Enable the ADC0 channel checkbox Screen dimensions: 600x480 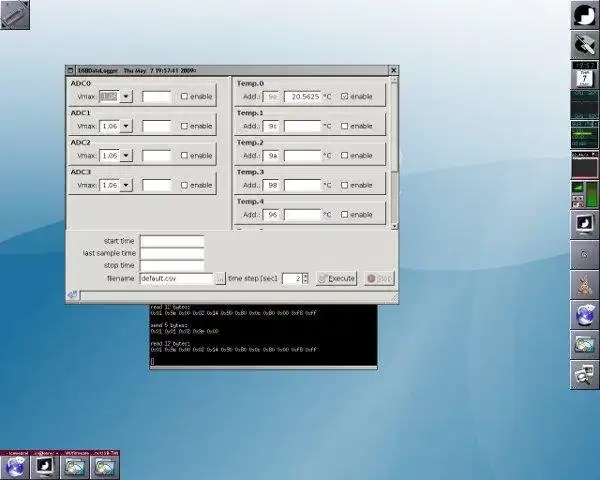[x=184, y=96]
